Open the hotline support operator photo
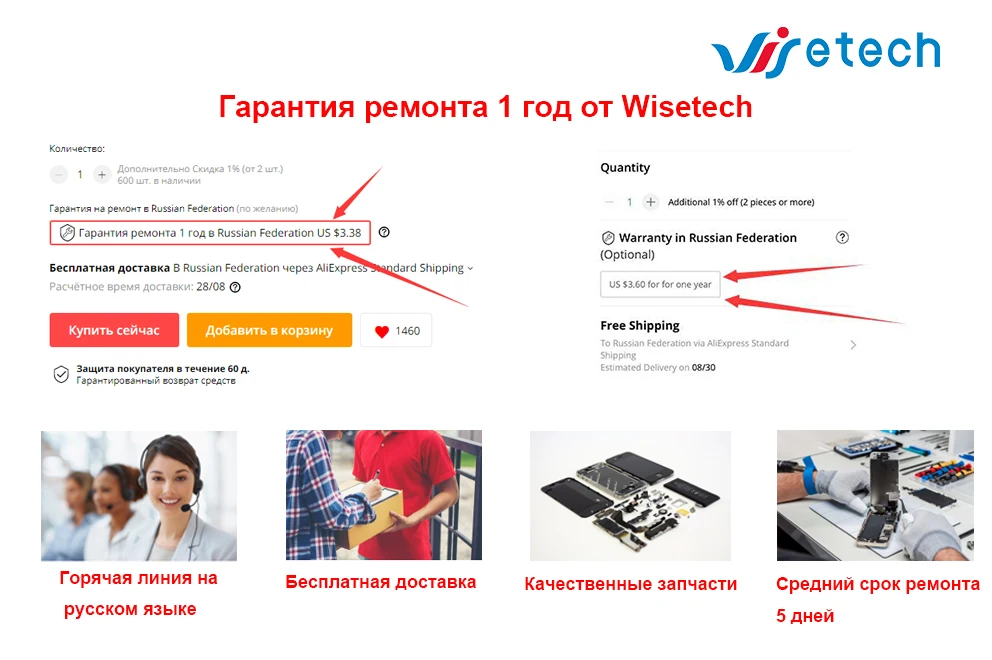992x660 pixels. point(139,495)
